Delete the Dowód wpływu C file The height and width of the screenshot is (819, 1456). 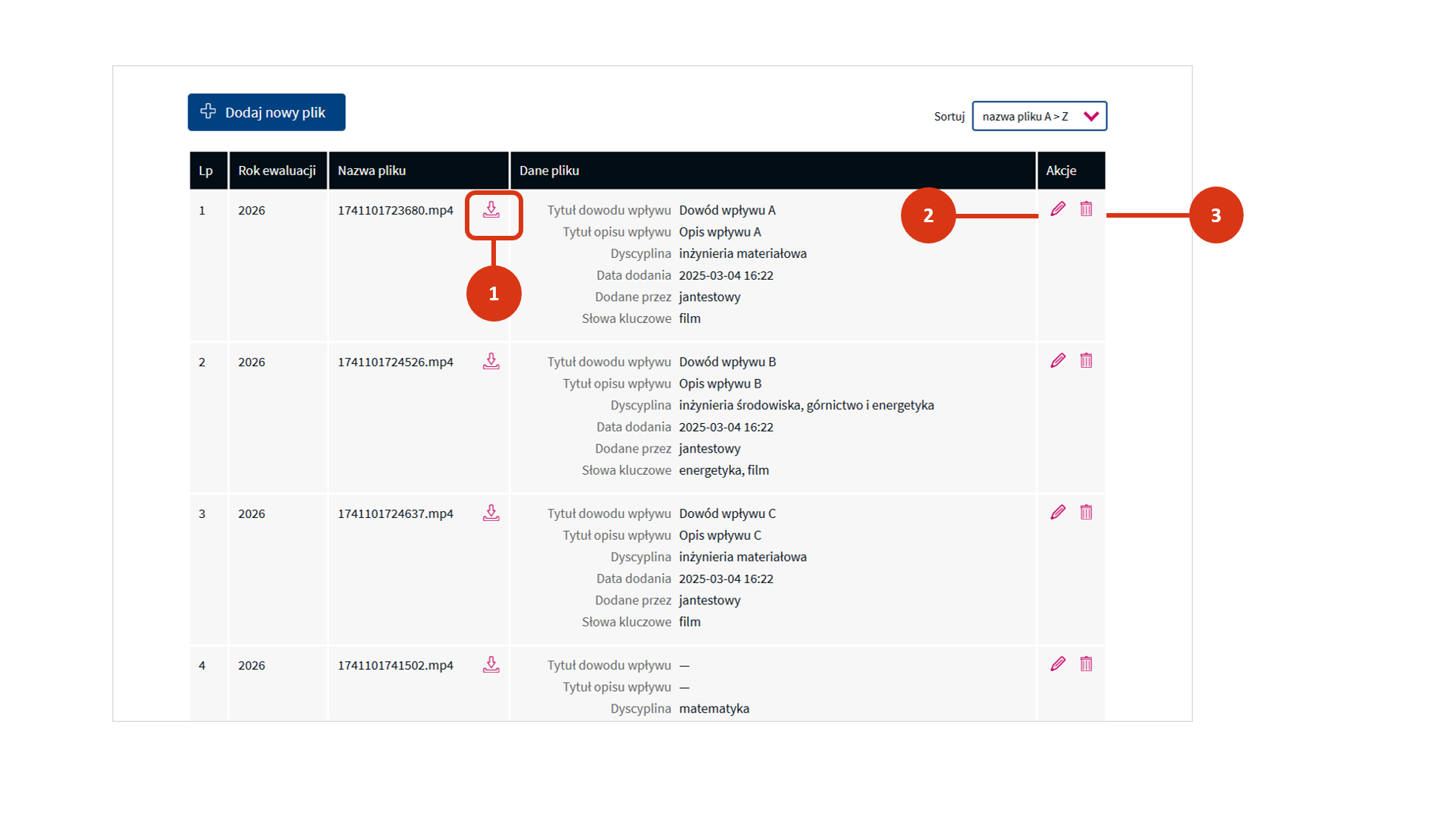tap(1086, 513)
